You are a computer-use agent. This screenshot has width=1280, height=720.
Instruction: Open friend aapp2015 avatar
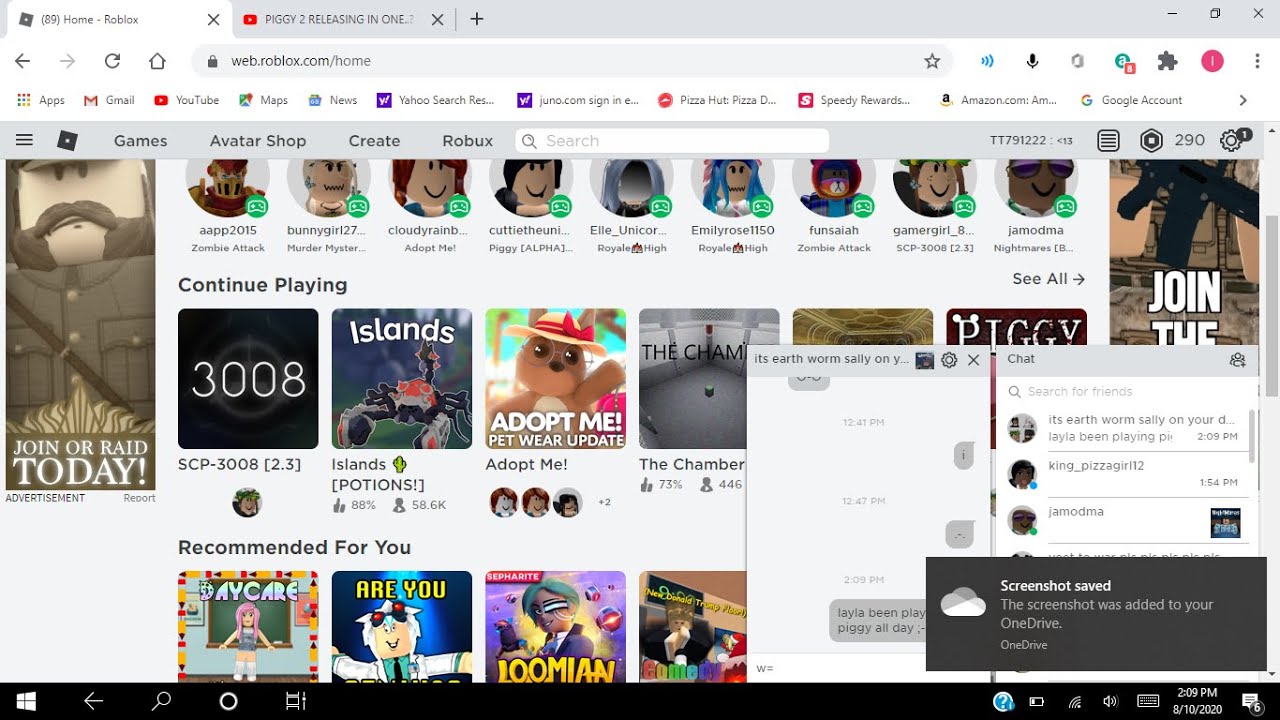click(x=228, y=188)
